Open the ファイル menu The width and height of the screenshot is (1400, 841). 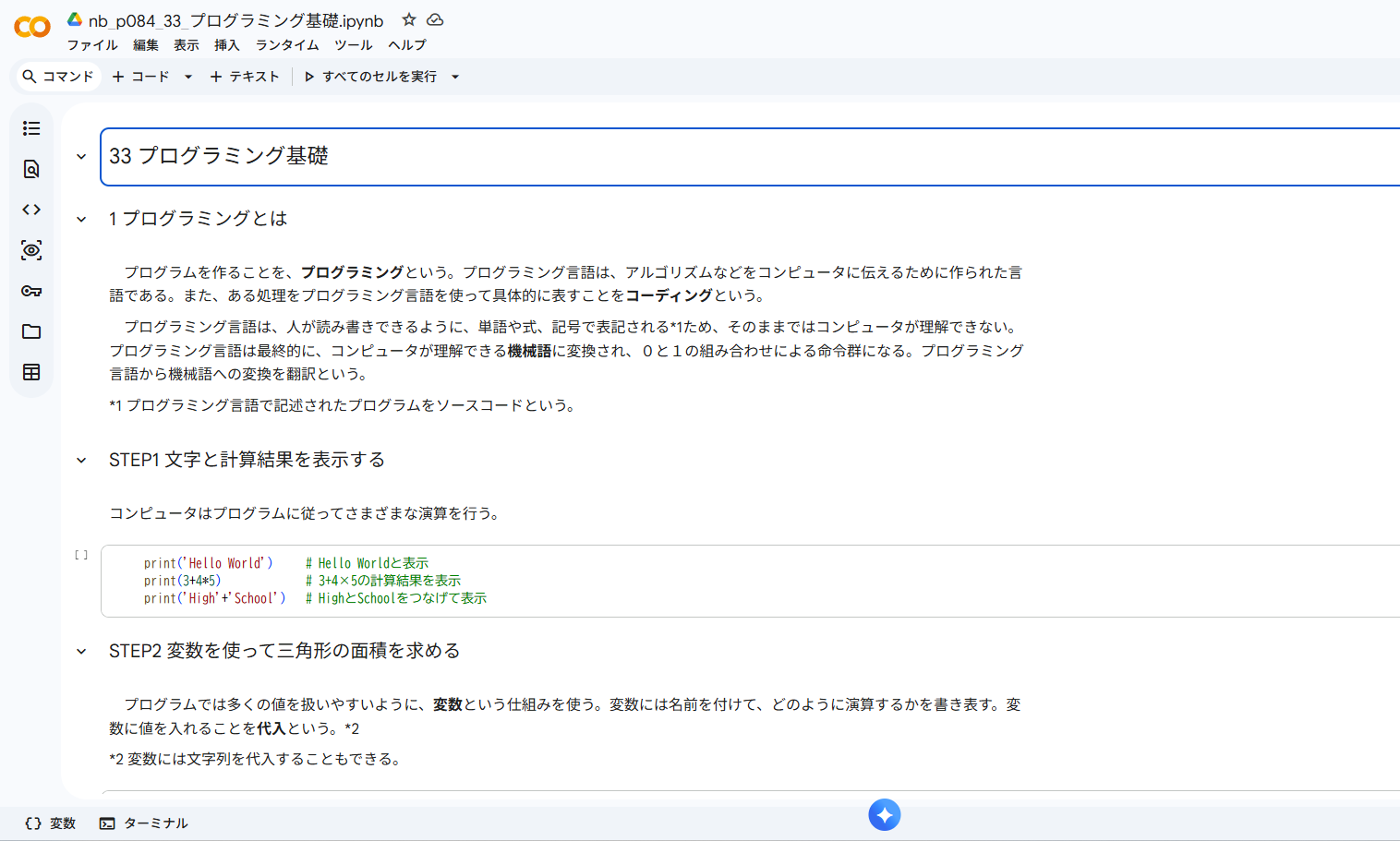92,44
